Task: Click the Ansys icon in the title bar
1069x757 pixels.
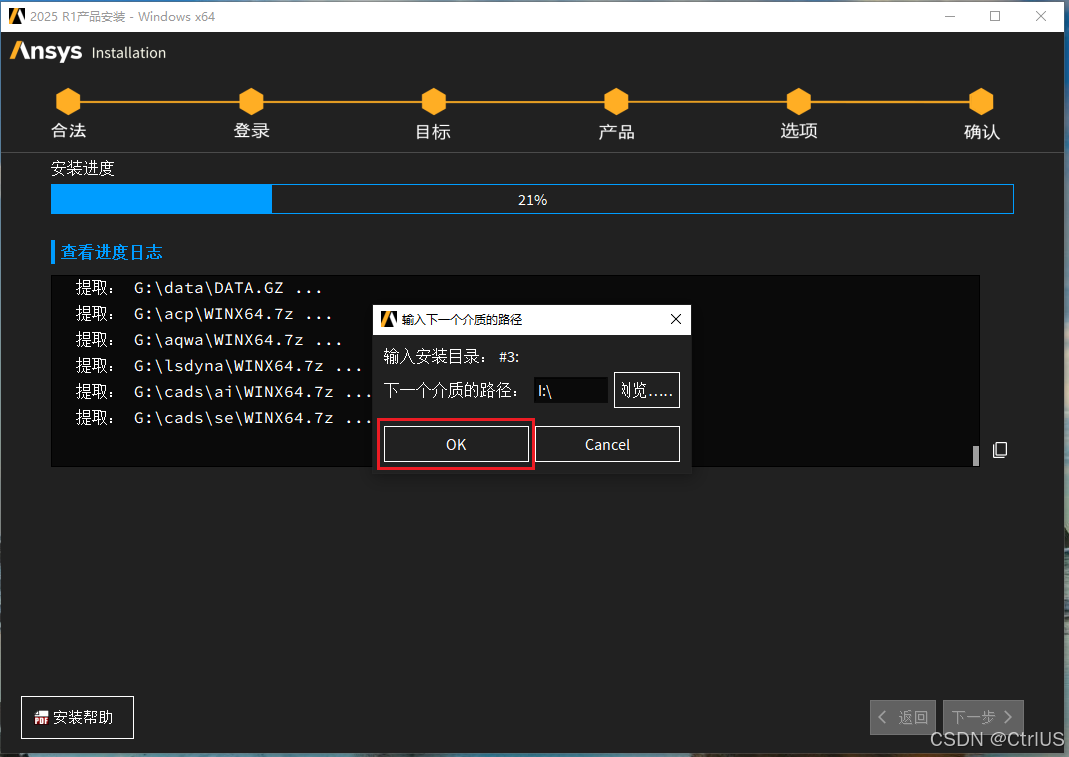Action: pyautogui.click(x=17, y=16)
